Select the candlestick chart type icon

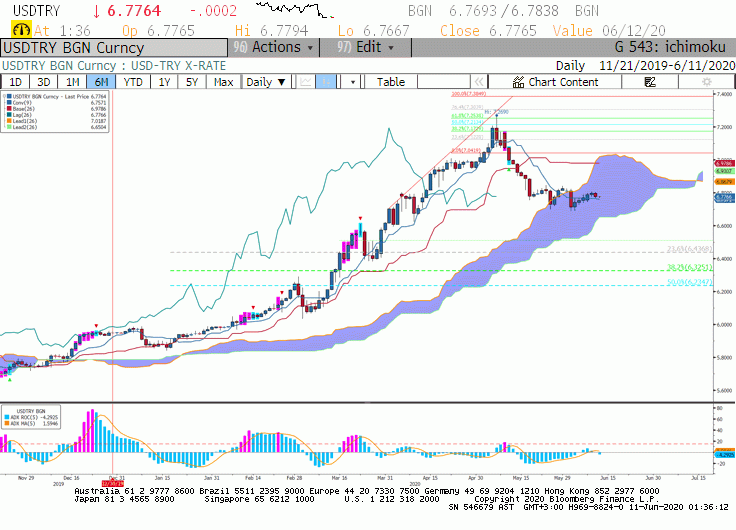325,82
